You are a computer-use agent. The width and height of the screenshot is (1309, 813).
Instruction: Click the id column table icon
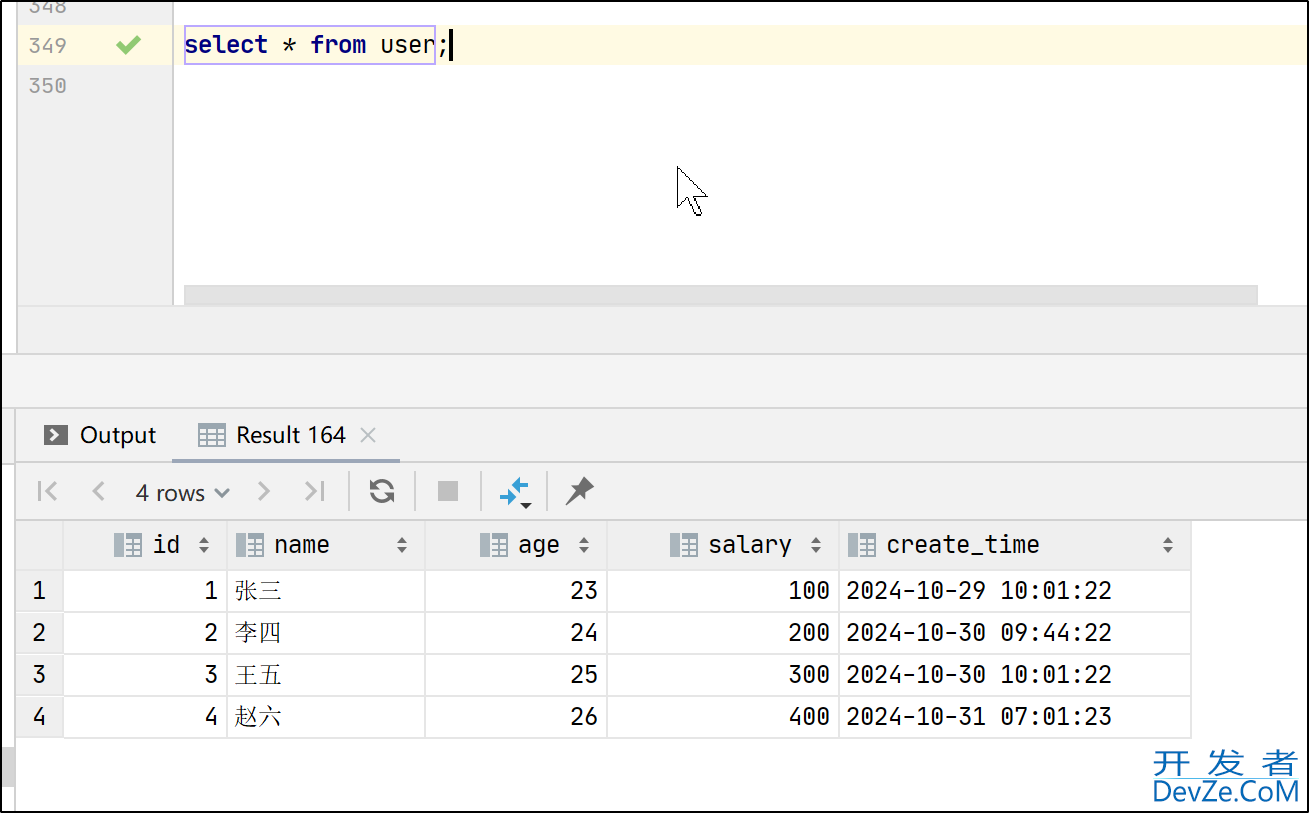coord(128,545)
